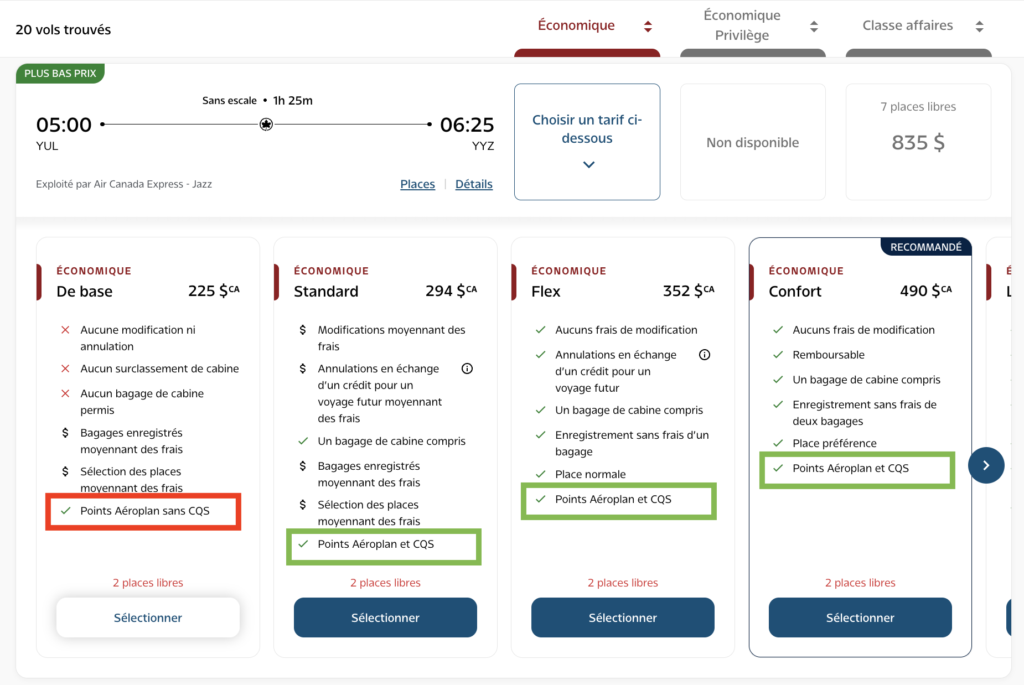Select the Confort fare at 490 $

(x=860, y=618)
